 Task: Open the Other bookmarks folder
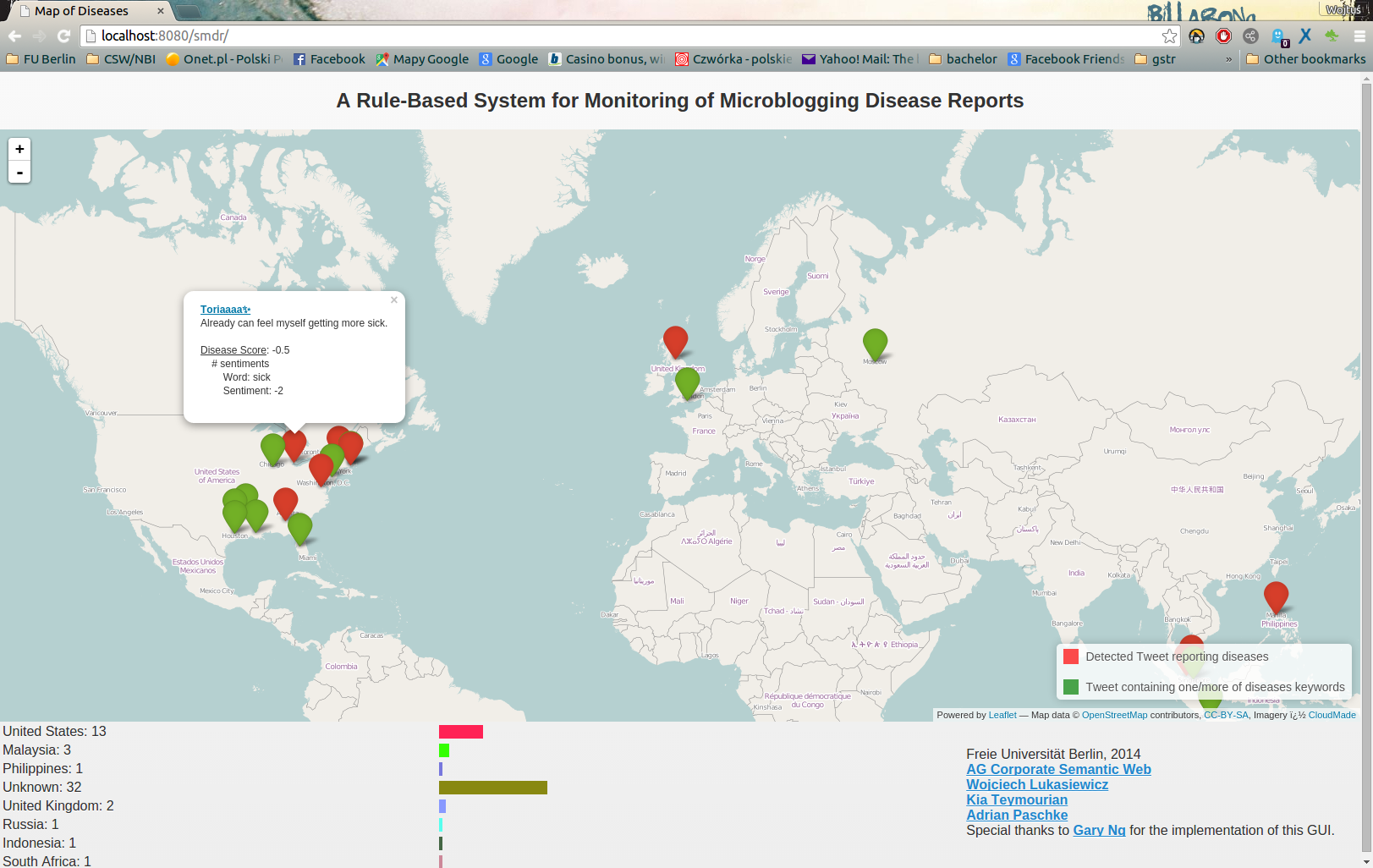pos(1305,59)
